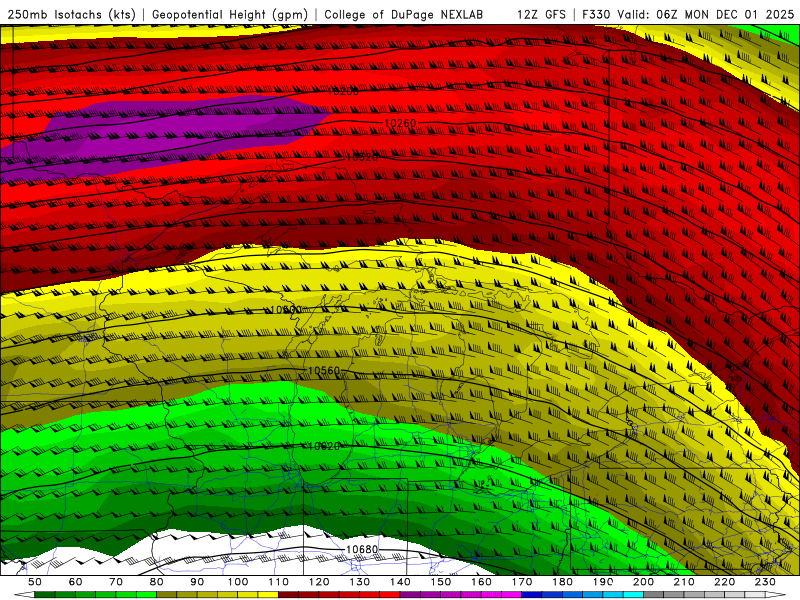Click the 140 value on the color scale
Screen dimensions: 800x600
tap(400, 582)
